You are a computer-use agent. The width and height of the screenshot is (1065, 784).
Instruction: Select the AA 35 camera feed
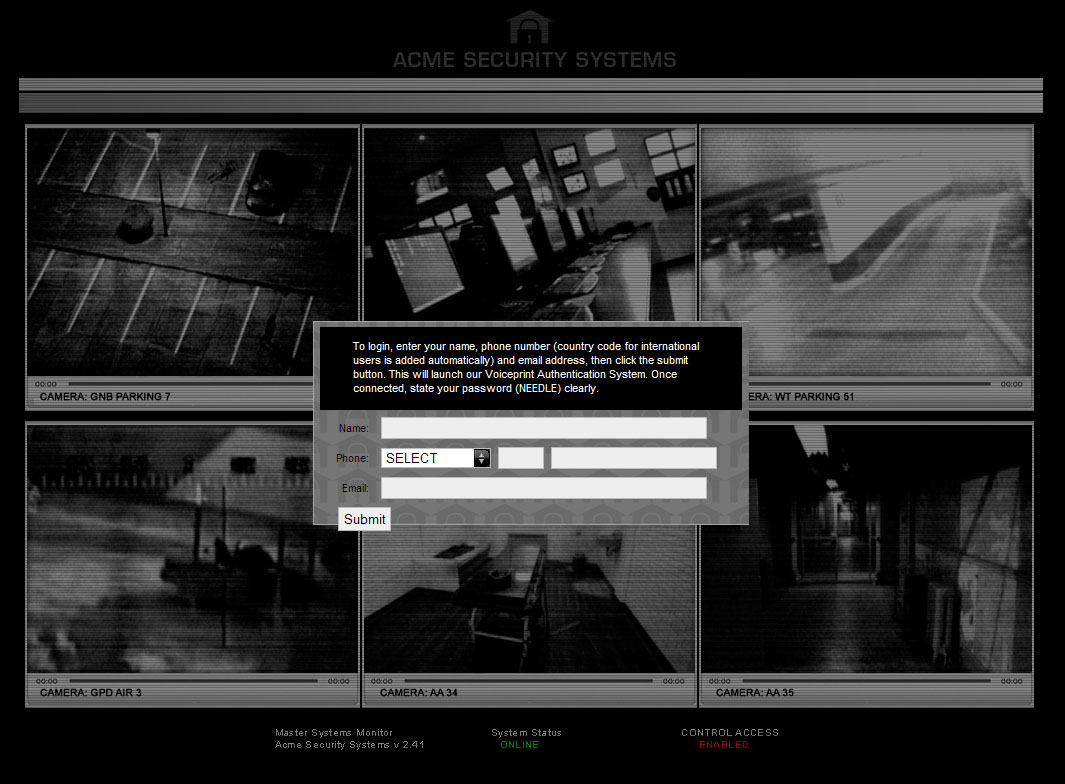point(866,549)
